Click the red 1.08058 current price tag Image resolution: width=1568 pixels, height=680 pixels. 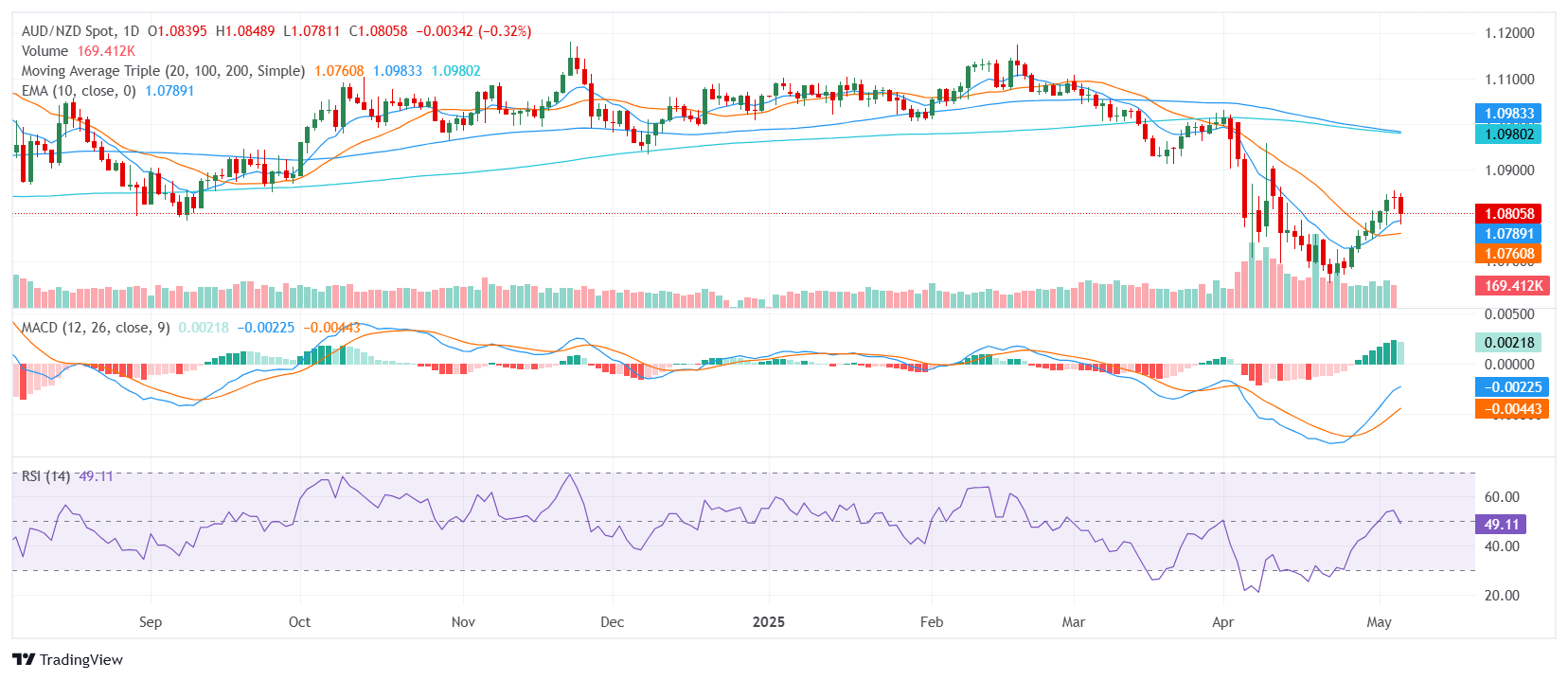tap(1508, 214)
